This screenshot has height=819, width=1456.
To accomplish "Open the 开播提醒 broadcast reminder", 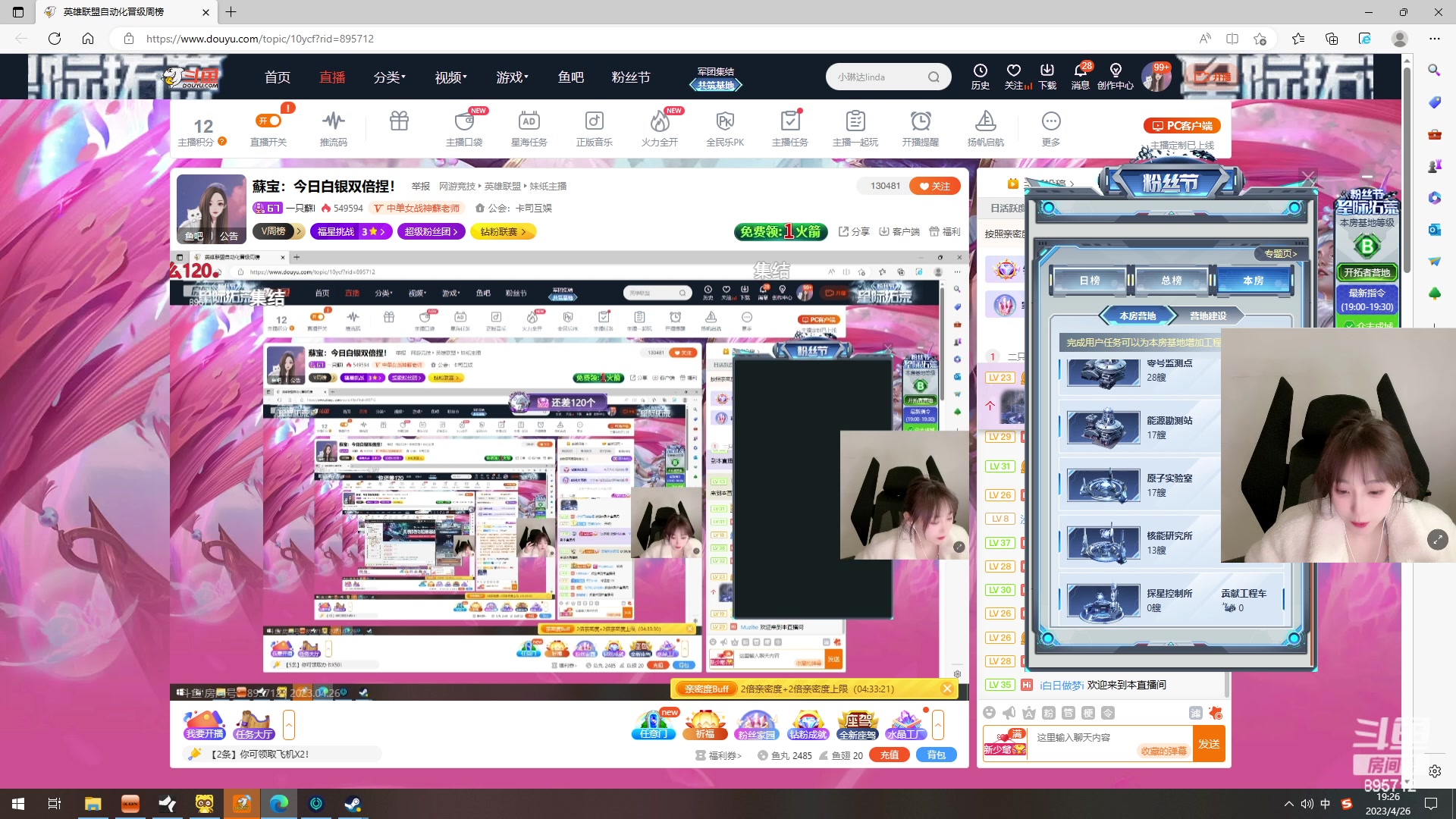I will (x=921, y=127).
